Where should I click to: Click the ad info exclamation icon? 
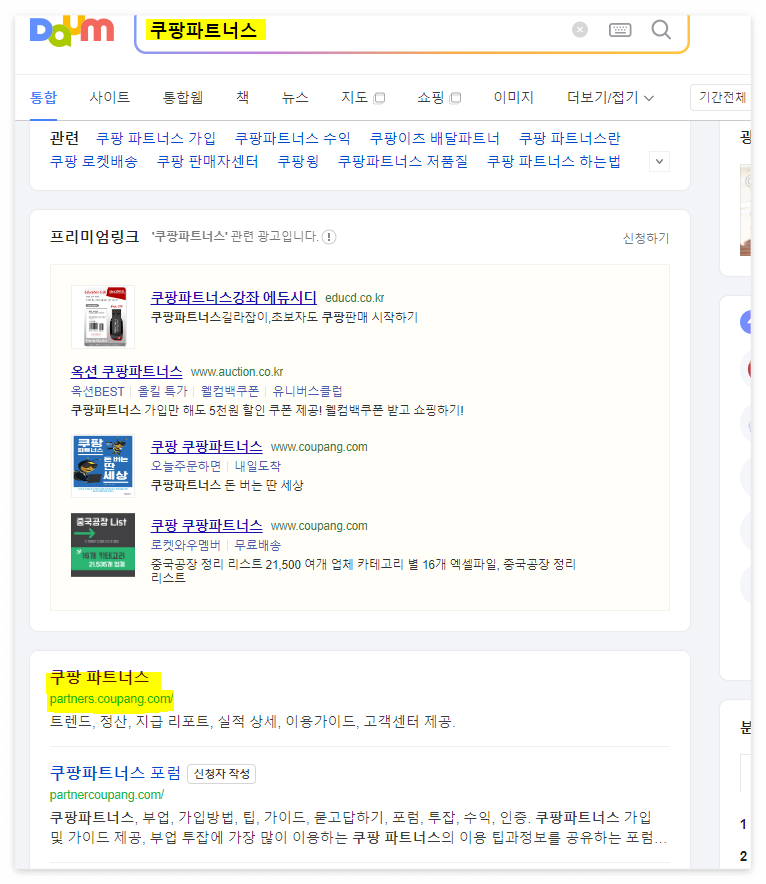329,237
